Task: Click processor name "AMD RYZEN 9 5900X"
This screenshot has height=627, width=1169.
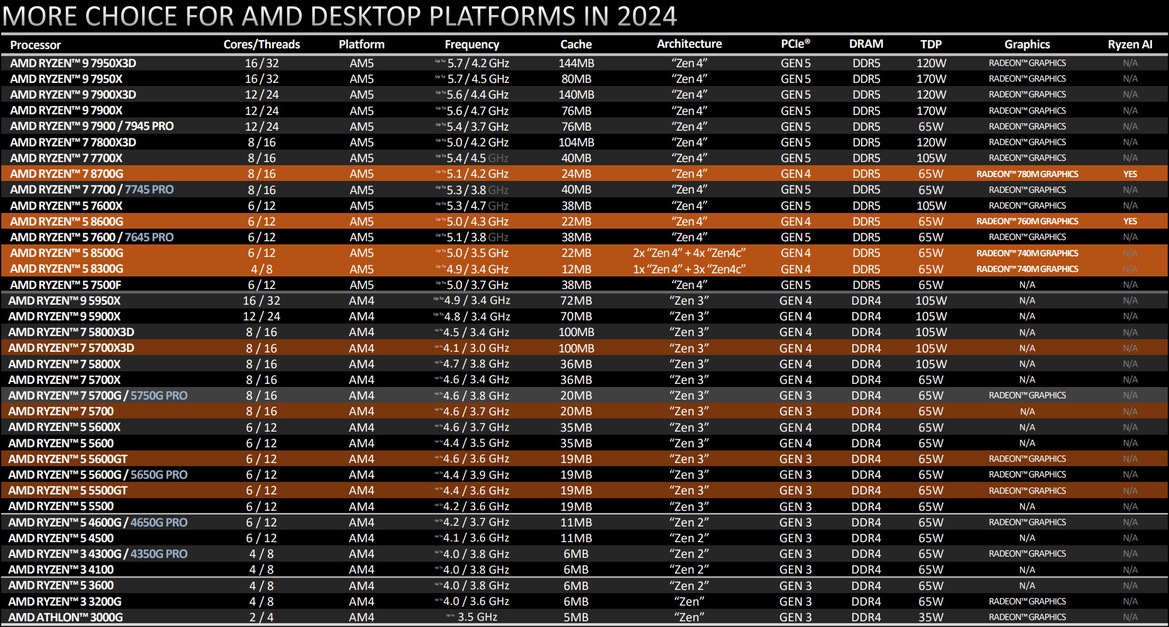Action: click(64, 317)
